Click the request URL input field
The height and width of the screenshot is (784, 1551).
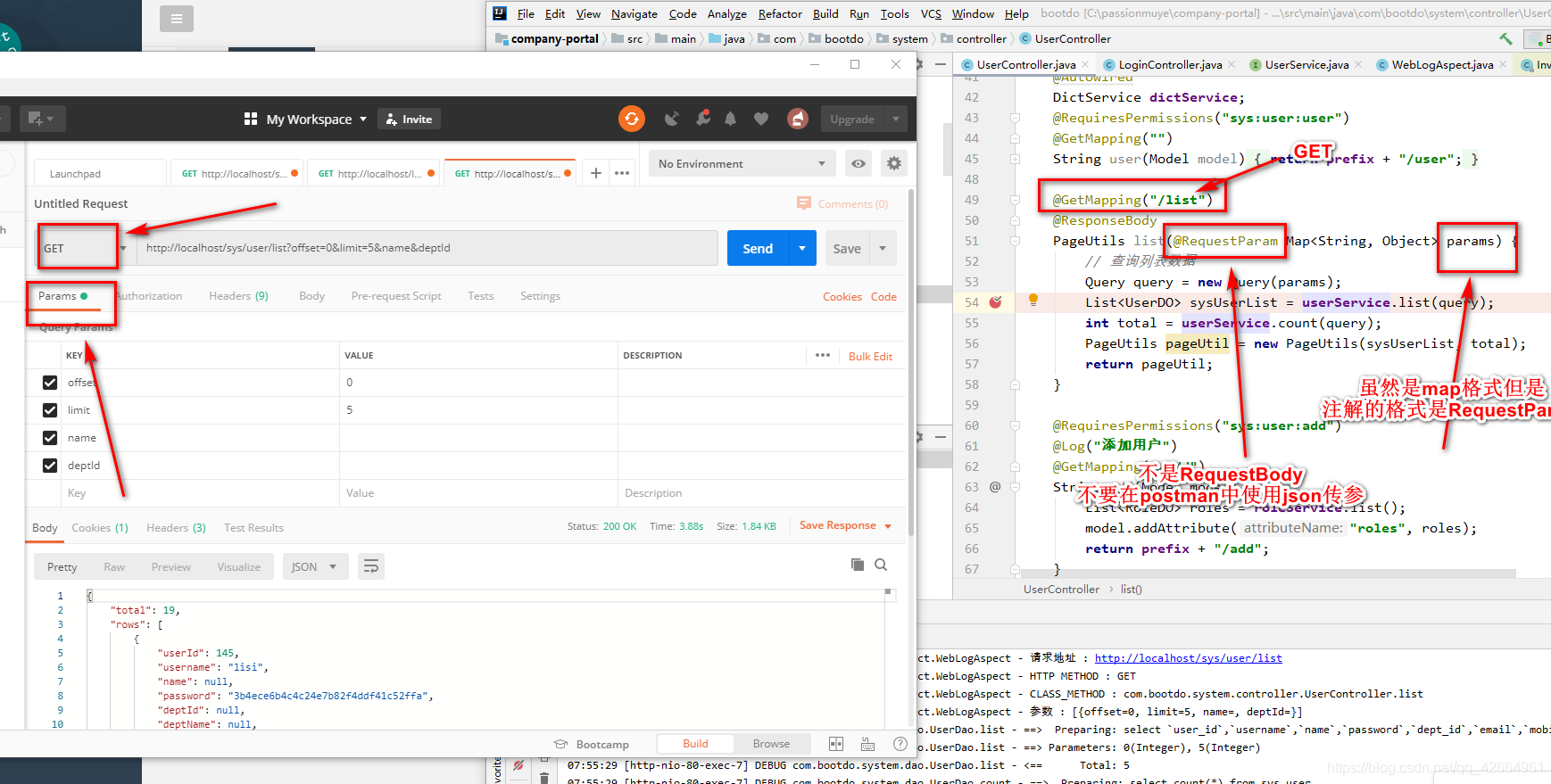pos(427,248)
